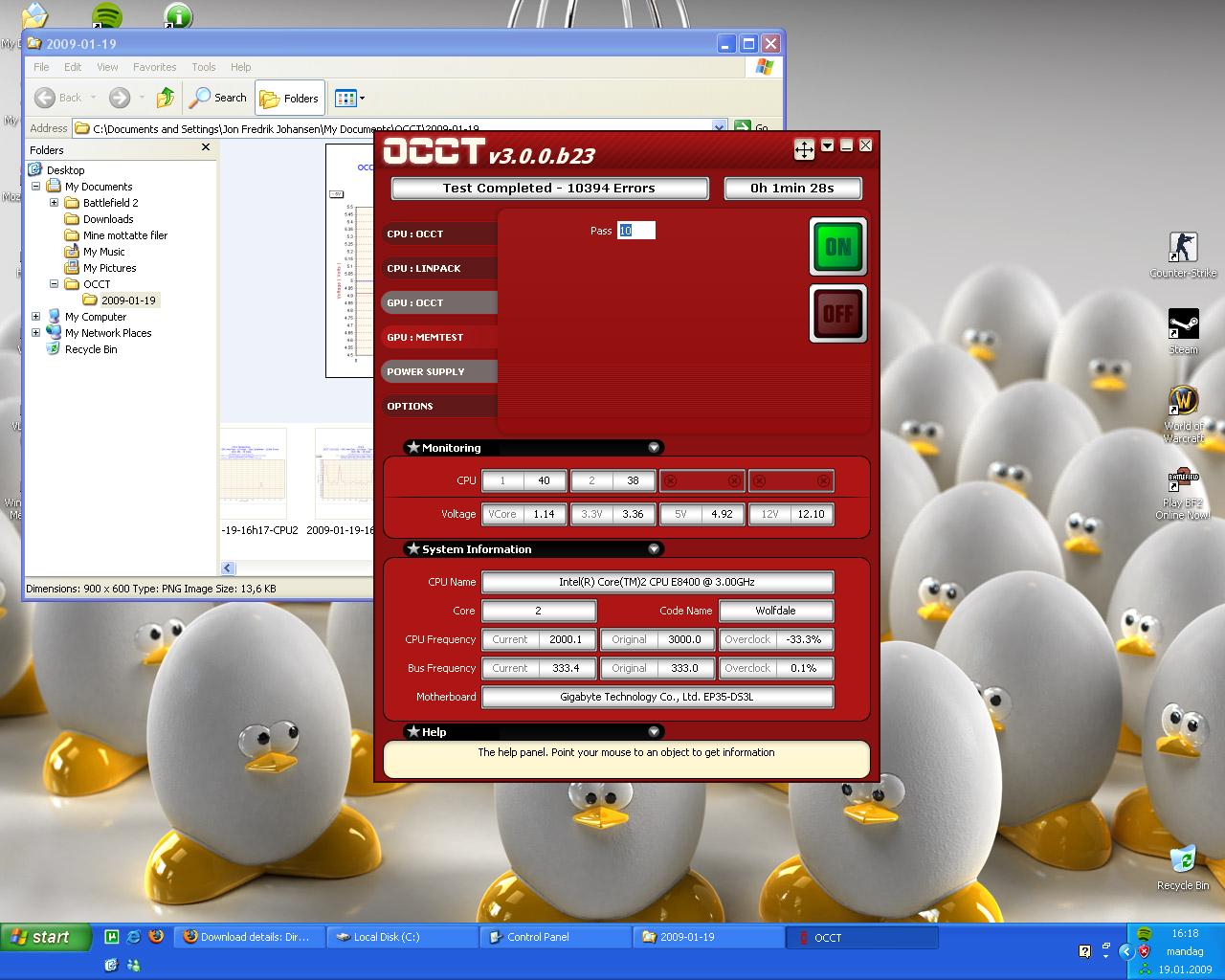Click the Monitoring star icon
The image size is (1225, 980).
[413, 447]
